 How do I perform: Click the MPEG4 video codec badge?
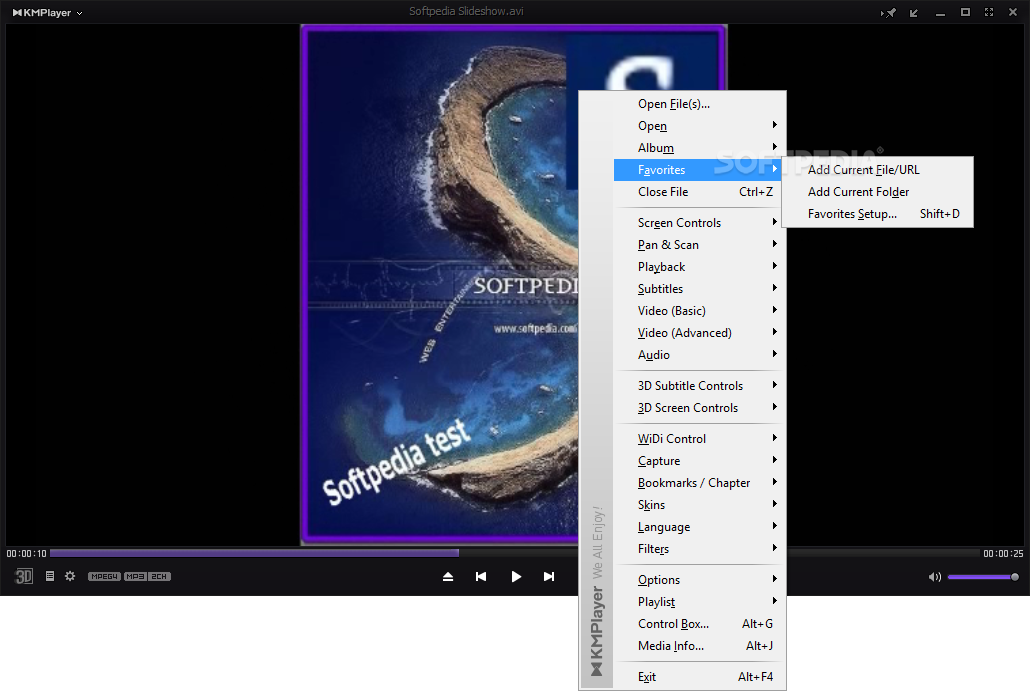pos(104,576)
